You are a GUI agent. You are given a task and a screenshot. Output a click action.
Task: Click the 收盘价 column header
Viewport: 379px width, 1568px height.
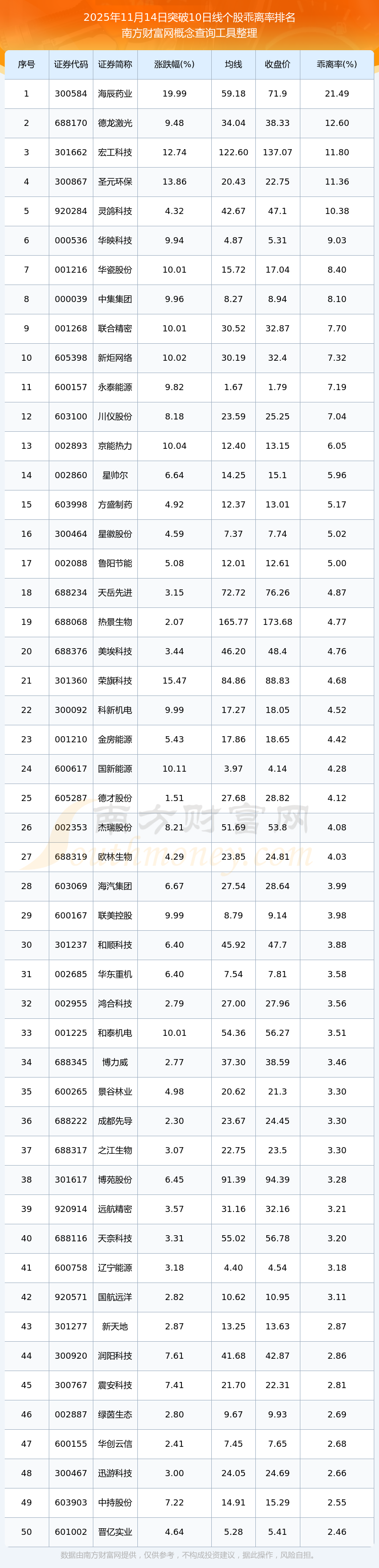coord(277,64)
